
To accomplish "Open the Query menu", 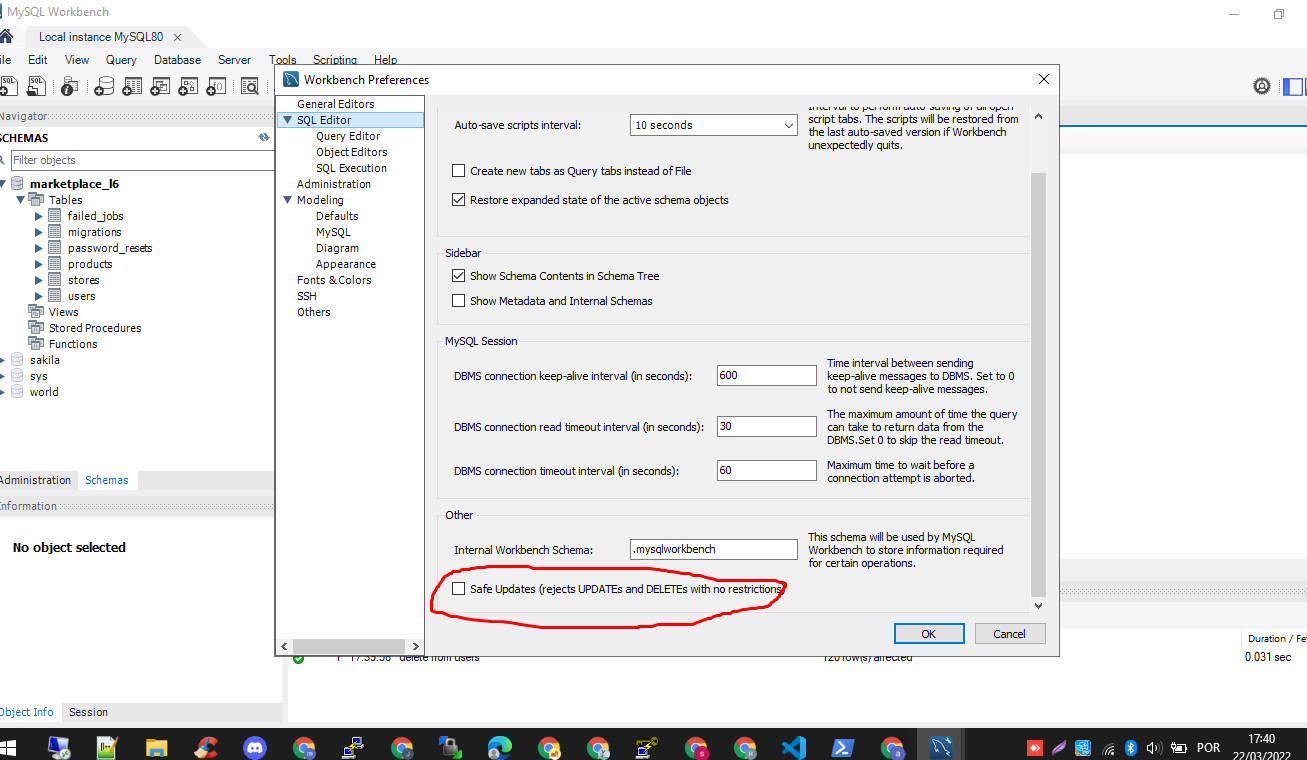I will click(x=121, y=60).
